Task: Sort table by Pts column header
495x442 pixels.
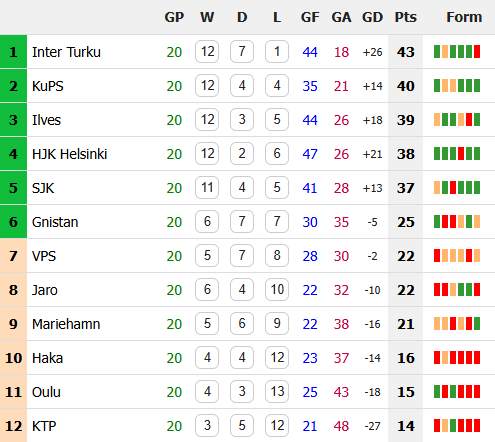Action: click(x=406, y=17)
